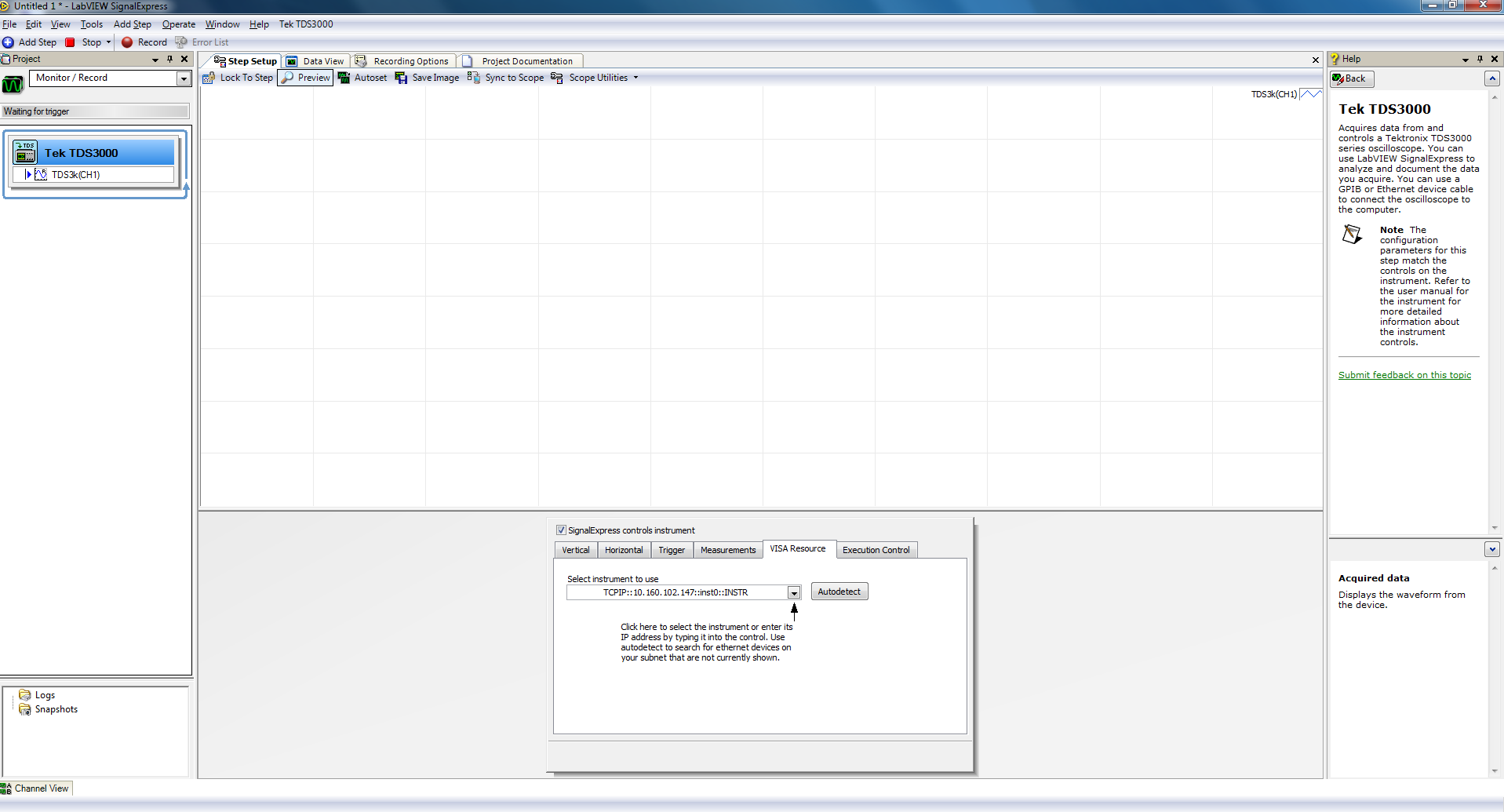The image size is (1504, 812).
Task: Open Channel View at the bottom
Action: [x=36, y=788]
